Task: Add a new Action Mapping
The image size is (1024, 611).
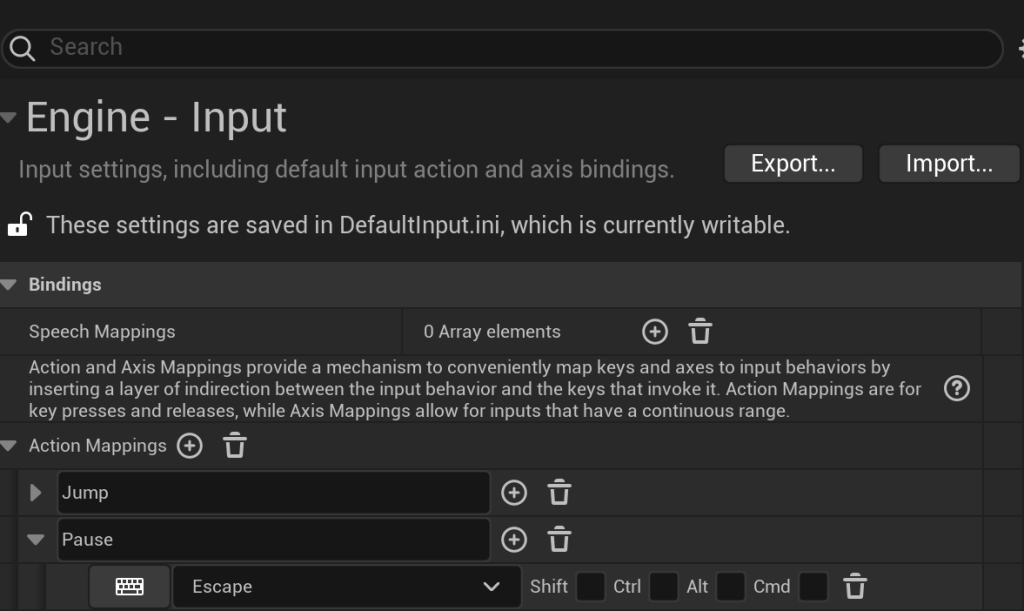Action: tap(190, 446)
